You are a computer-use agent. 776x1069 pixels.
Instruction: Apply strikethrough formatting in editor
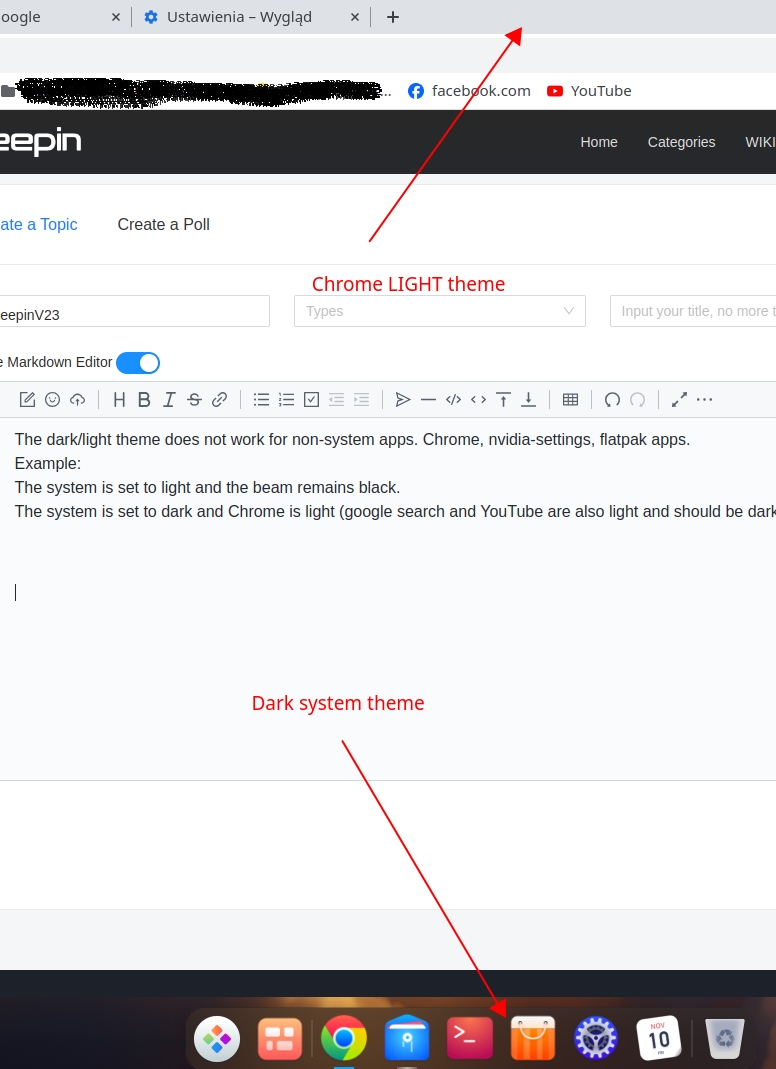(x=194, y=400)
